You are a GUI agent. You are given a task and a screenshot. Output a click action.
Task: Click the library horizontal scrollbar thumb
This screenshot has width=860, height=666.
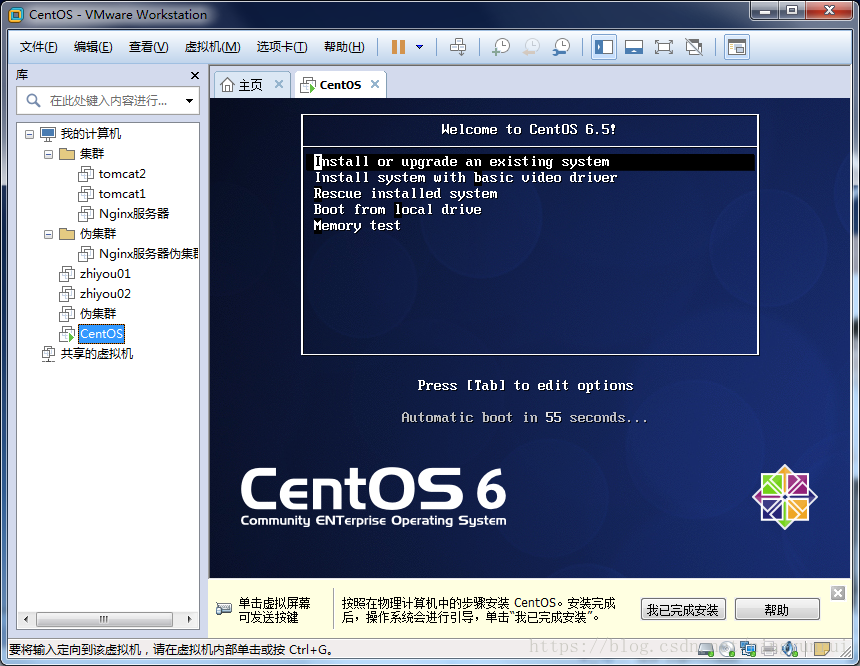point(104,619)
